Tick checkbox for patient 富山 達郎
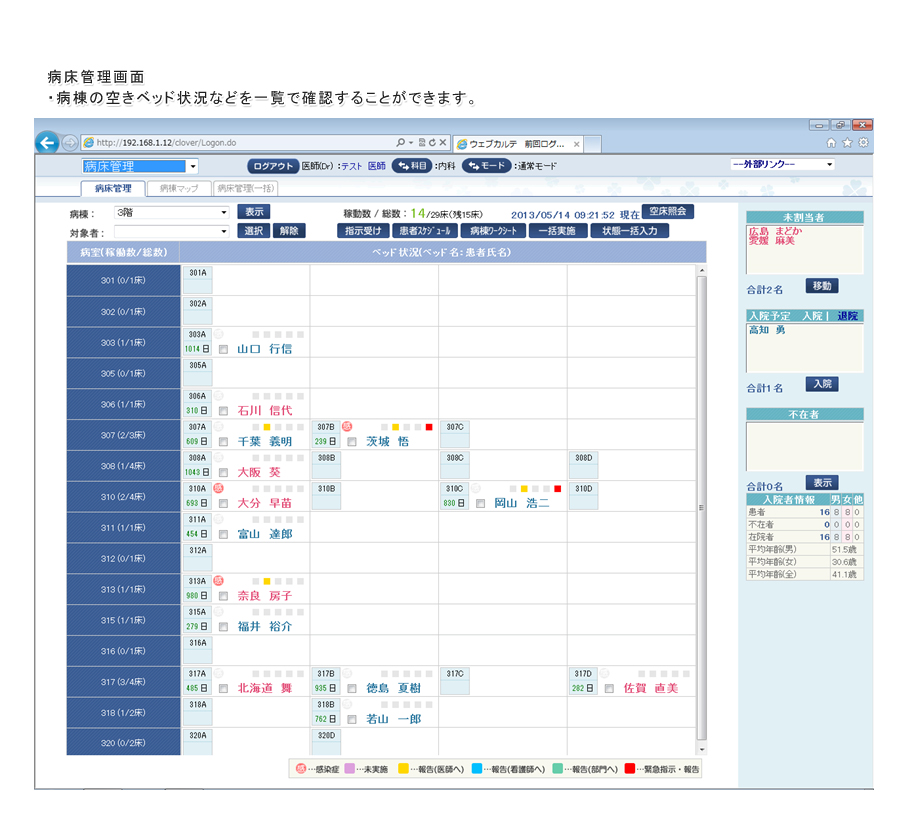The width and height of the screenshot is (921, 822). (223, 535)
